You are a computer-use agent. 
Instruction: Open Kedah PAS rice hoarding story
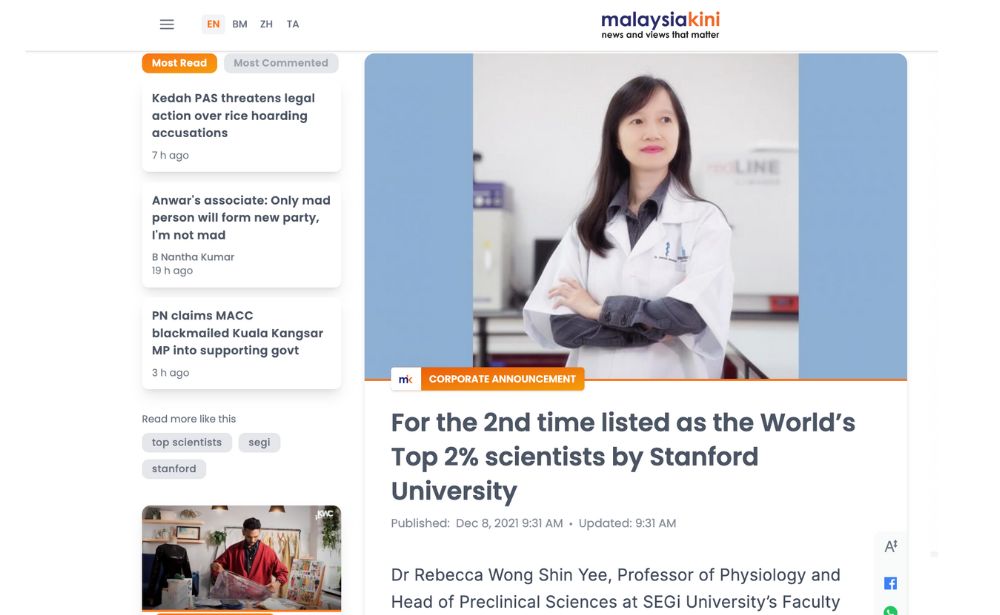(233, 116)
